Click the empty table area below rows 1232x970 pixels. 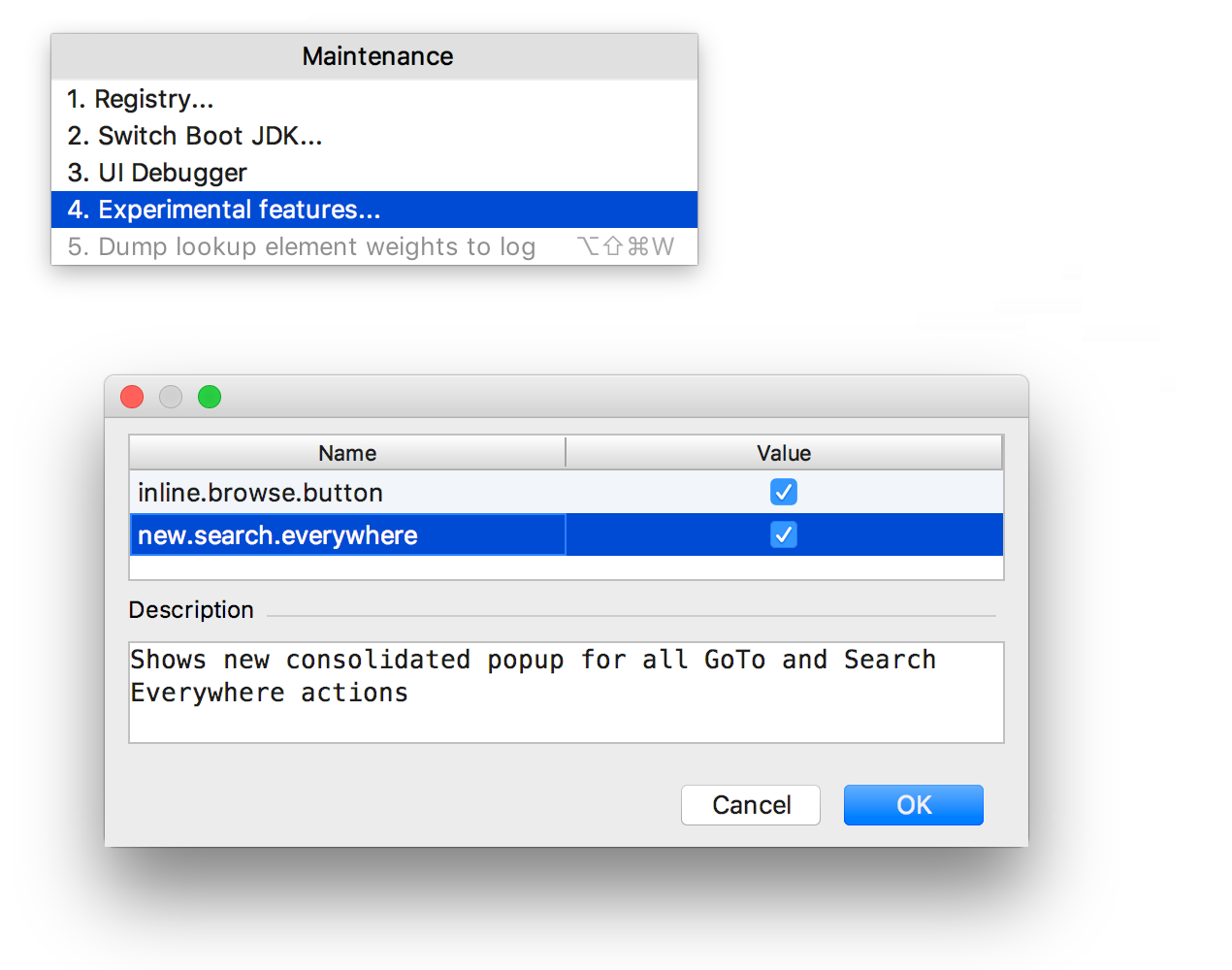click(567, 567)
